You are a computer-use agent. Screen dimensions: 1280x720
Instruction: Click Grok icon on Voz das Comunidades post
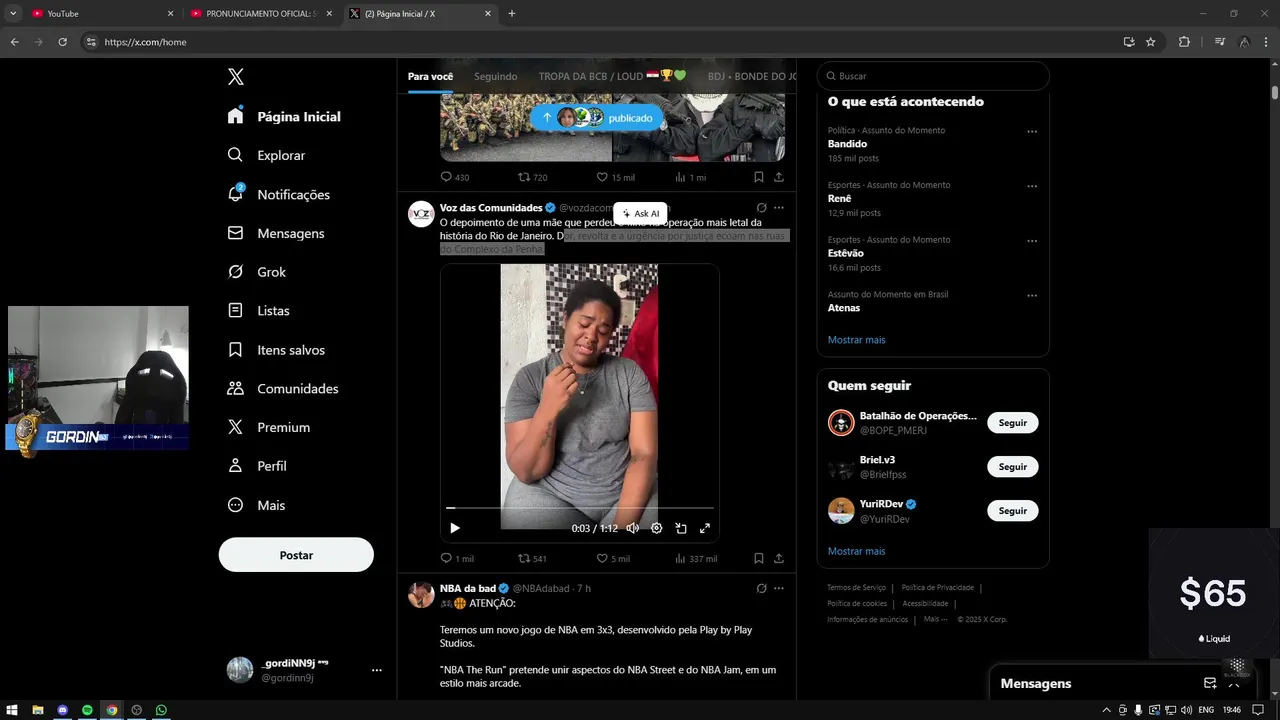pyautogui.click(x=761, y=208)
